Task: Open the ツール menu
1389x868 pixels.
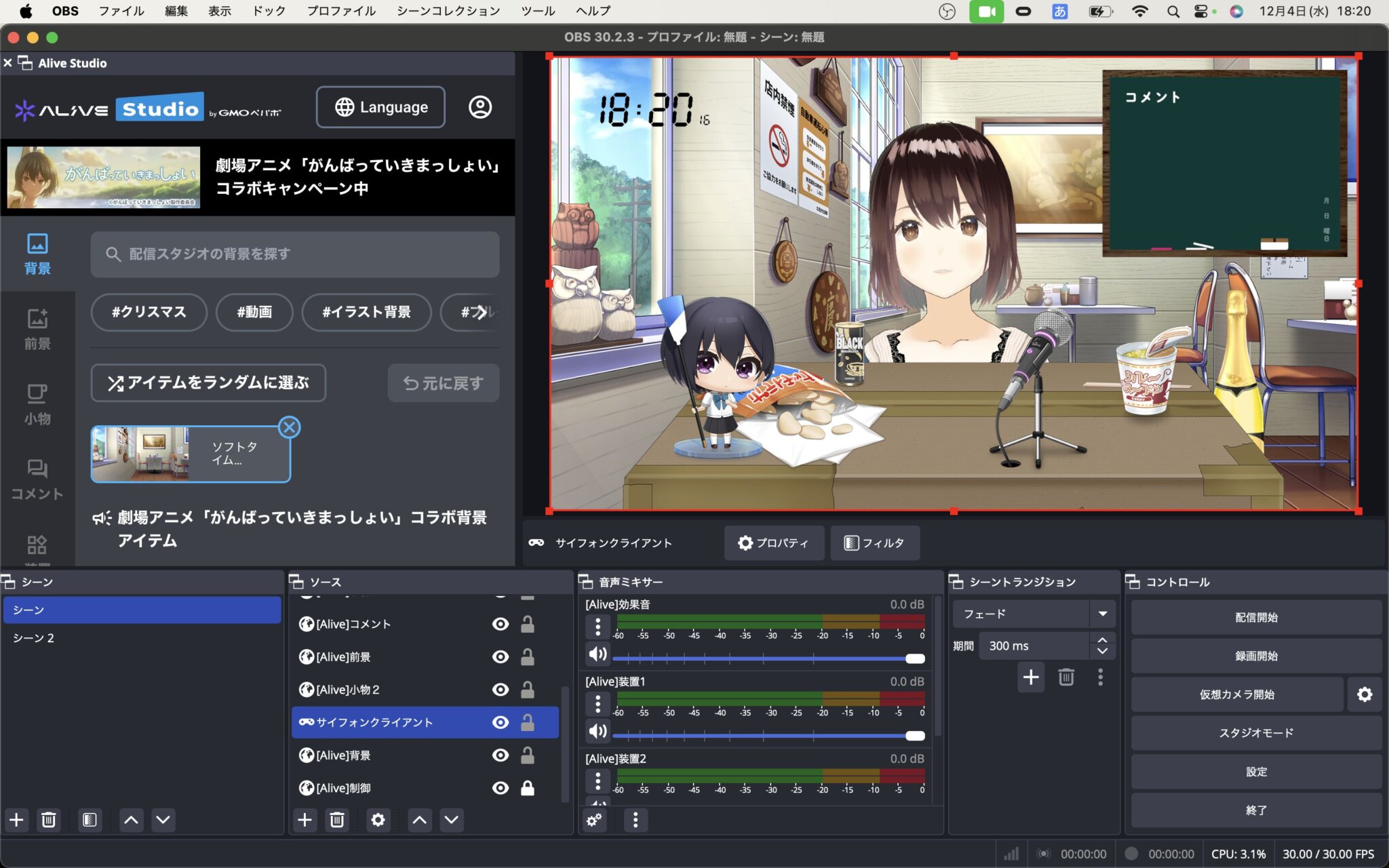Action: tap(538, 11)
